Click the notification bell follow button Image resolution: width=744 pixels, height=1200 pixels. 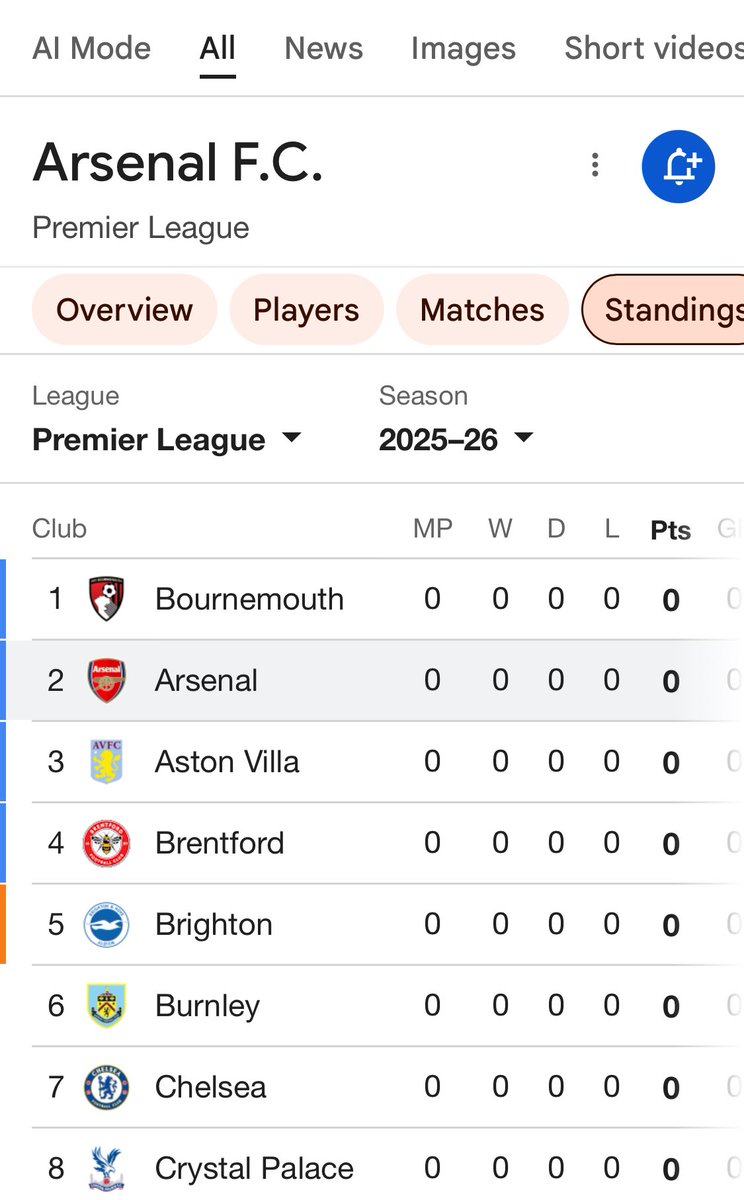tap(678, 166)
